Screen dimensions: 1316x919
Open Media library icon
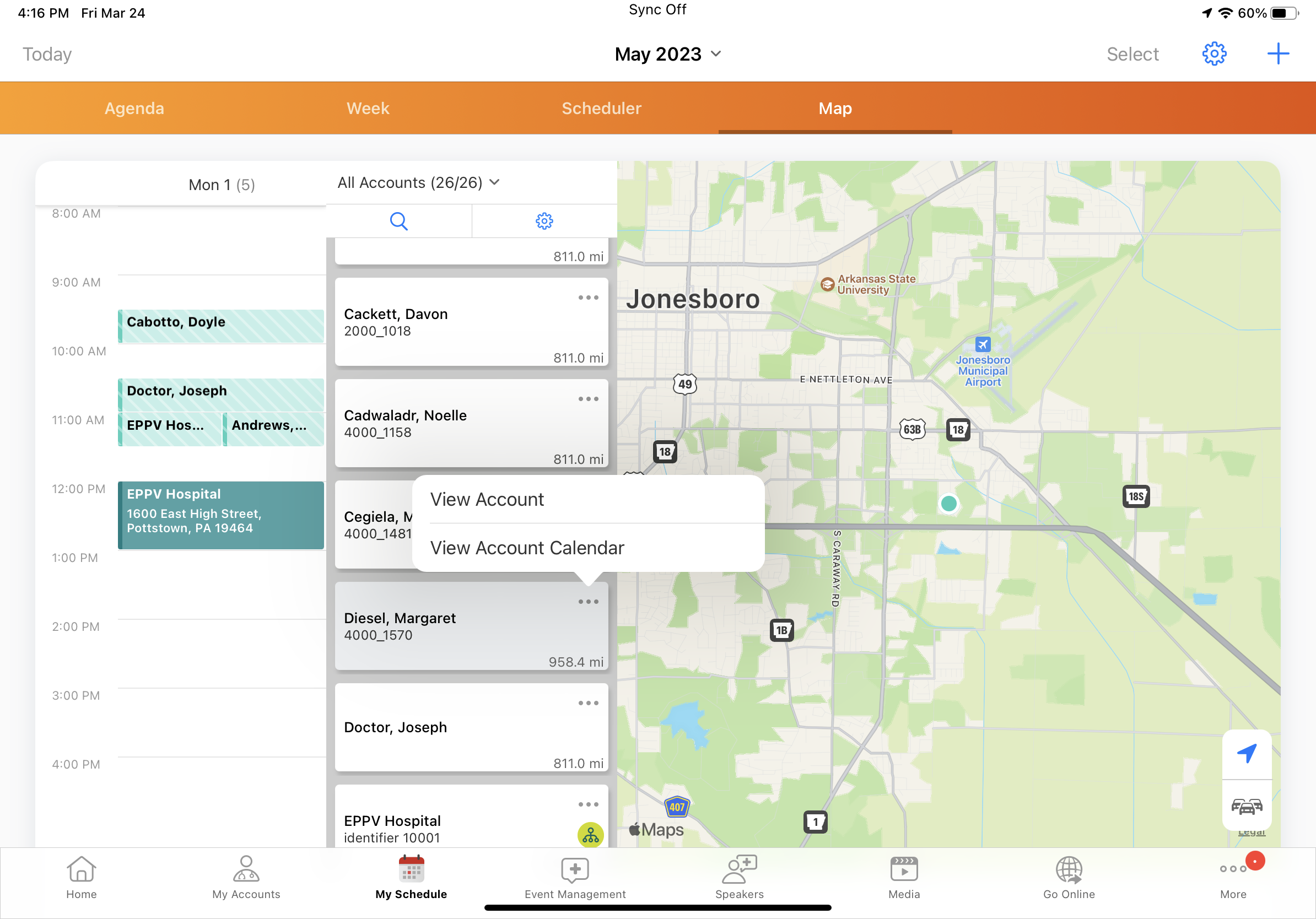904,877
